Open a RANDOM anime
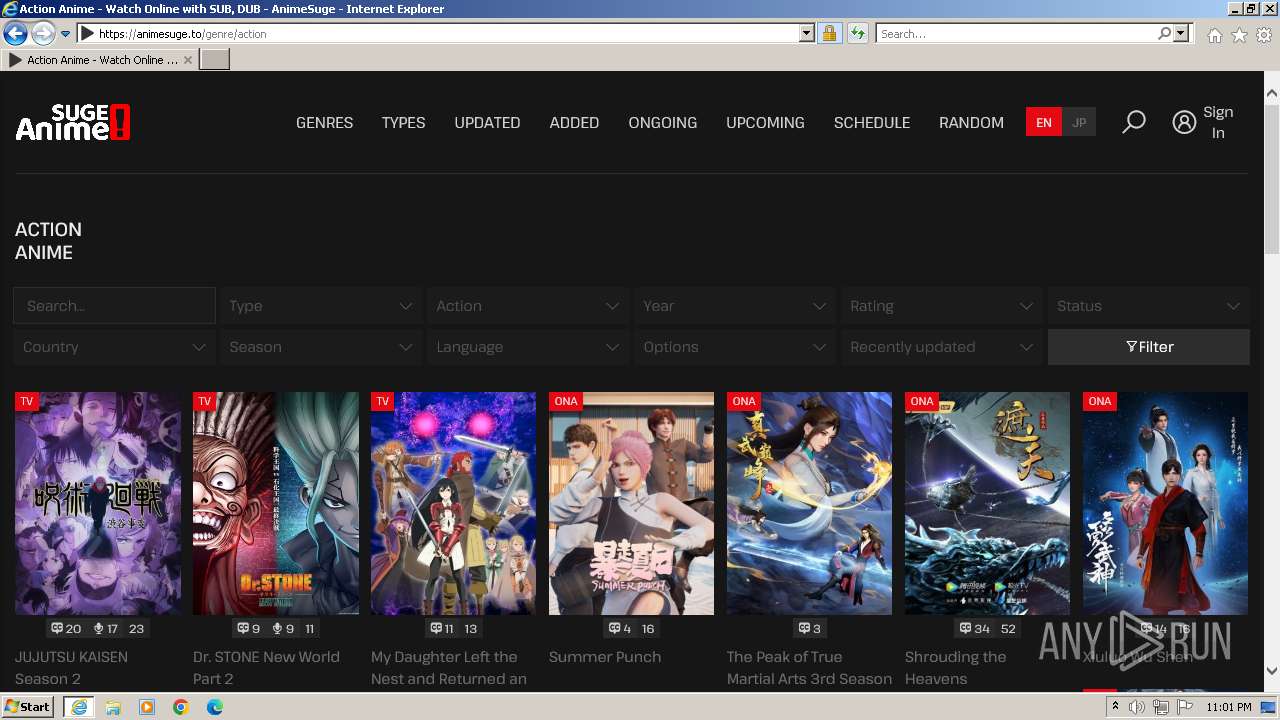 pos(971,123)
